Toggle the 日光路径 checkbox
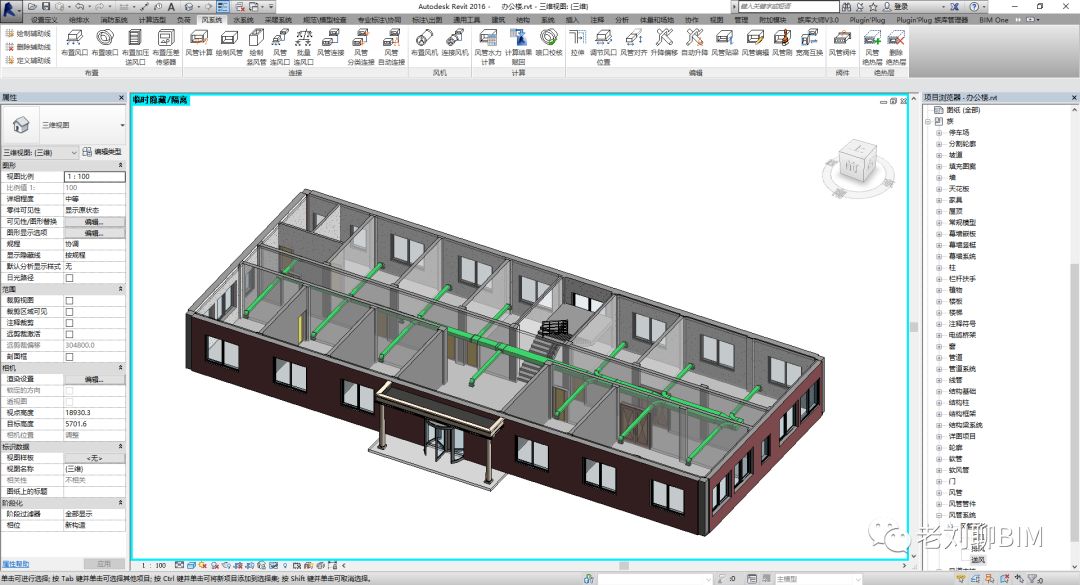Image resolution: width=1080 pixels, height=585 pixels. [x=69, y=278]
